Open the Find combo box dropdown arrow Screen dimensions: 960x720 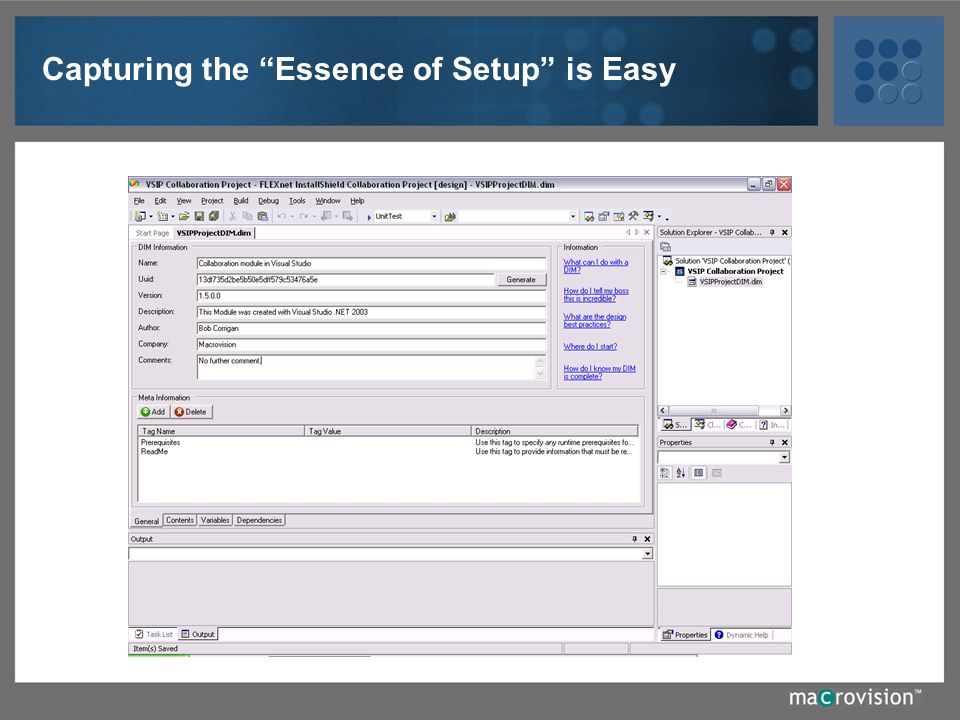[573, 217]
